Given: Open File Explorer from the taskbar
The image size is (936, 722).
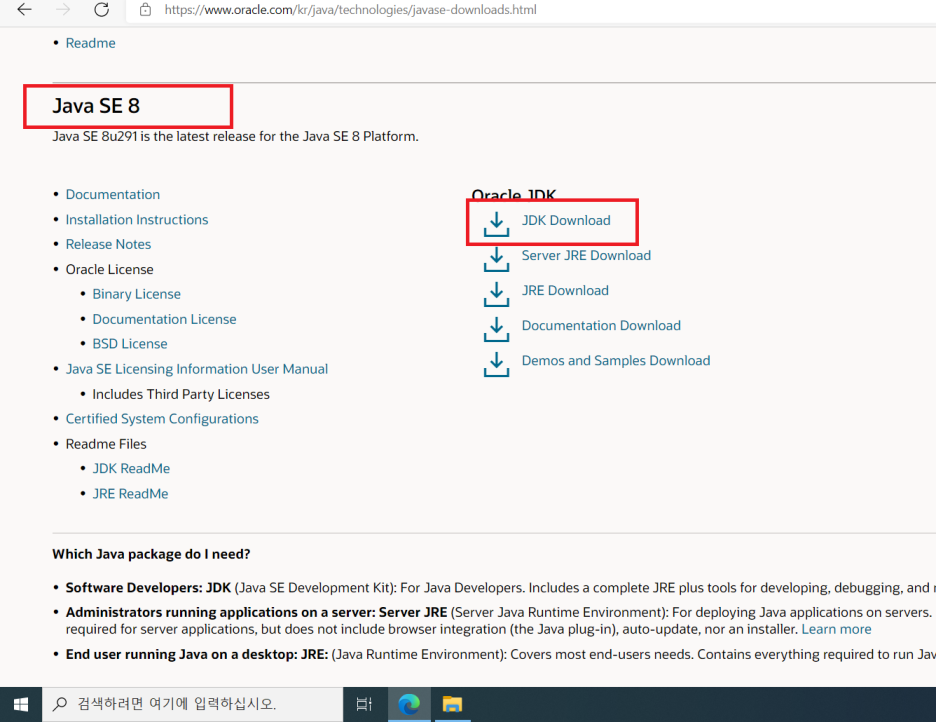Looking at the screenshot, I should coord(452,705).
